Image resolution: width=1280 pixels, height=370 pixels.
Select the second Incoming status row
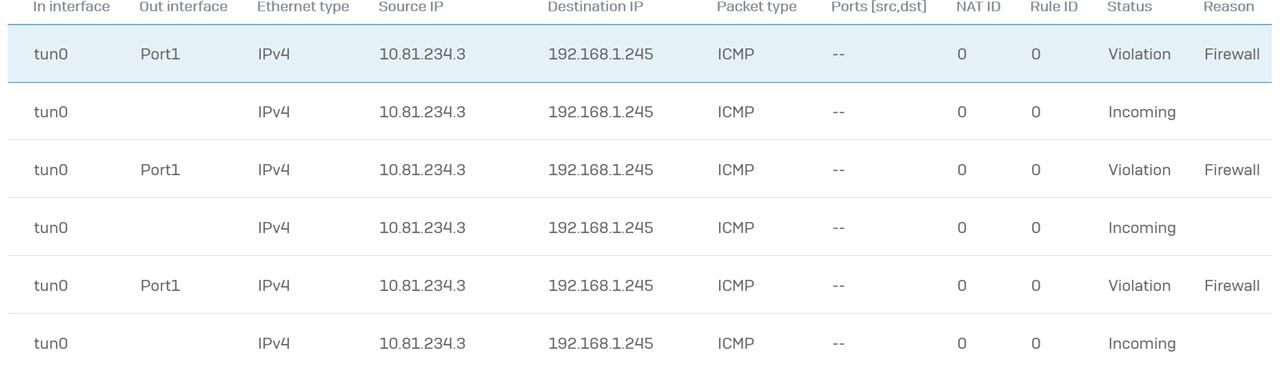pyautogui.click(x=640, y=228)
